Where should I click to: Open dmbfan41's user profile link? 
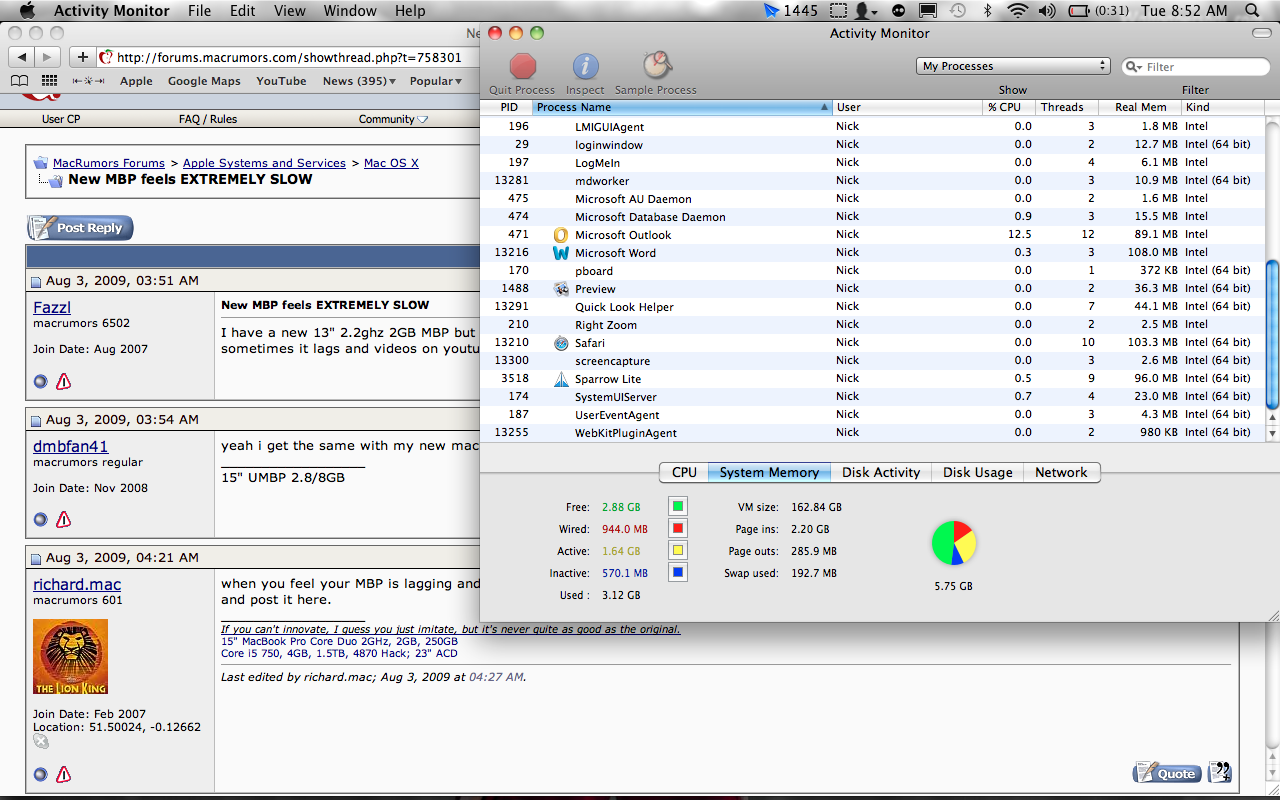click(70, 446)
